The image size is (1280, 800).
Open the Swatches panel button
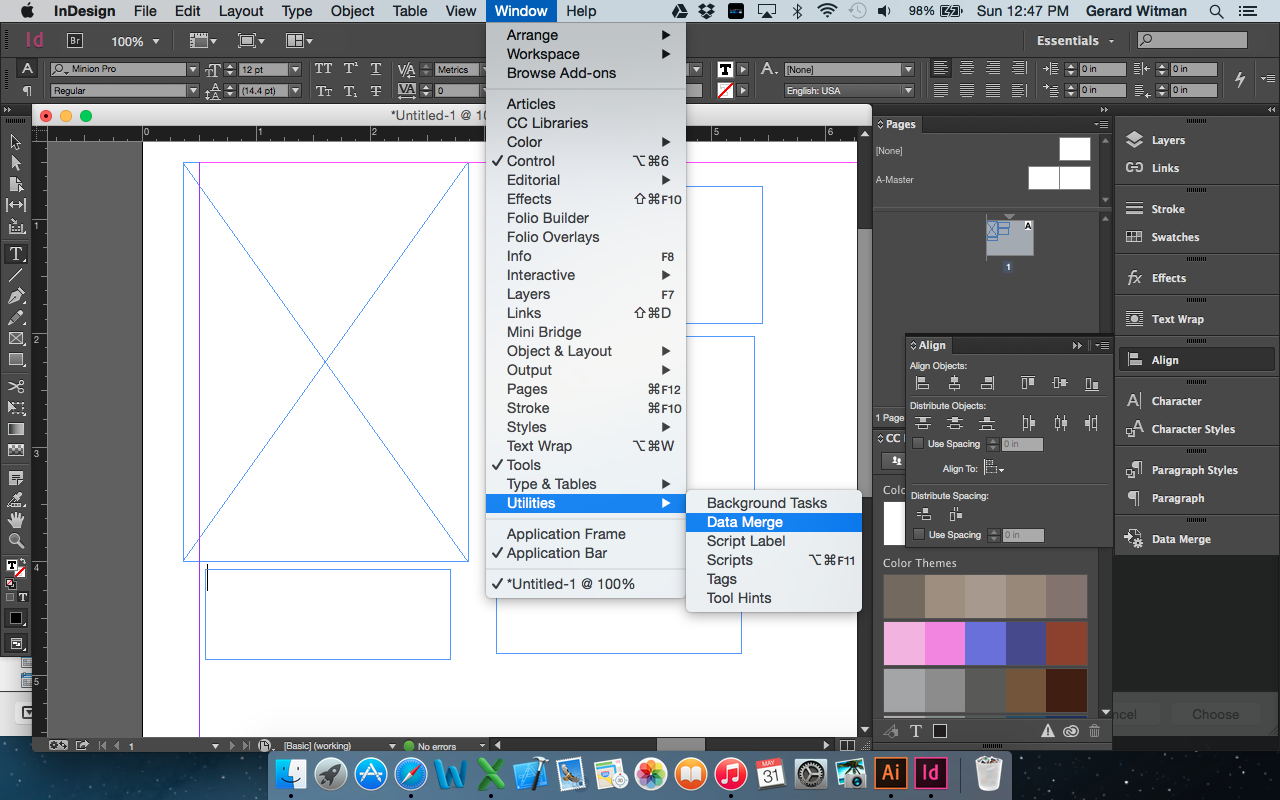coord(1197,237)
